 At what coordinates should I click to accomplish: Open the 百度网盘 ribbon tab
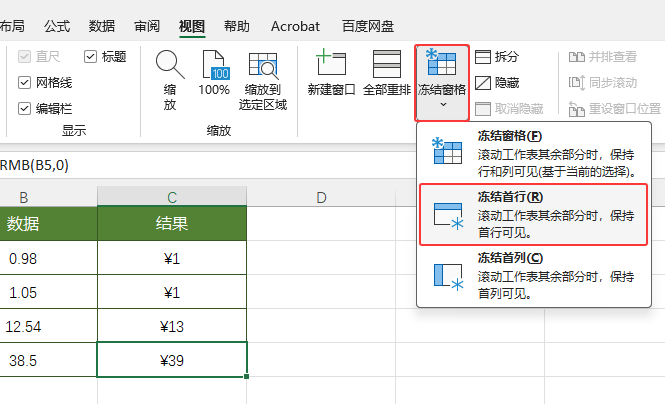click(368, 26)
